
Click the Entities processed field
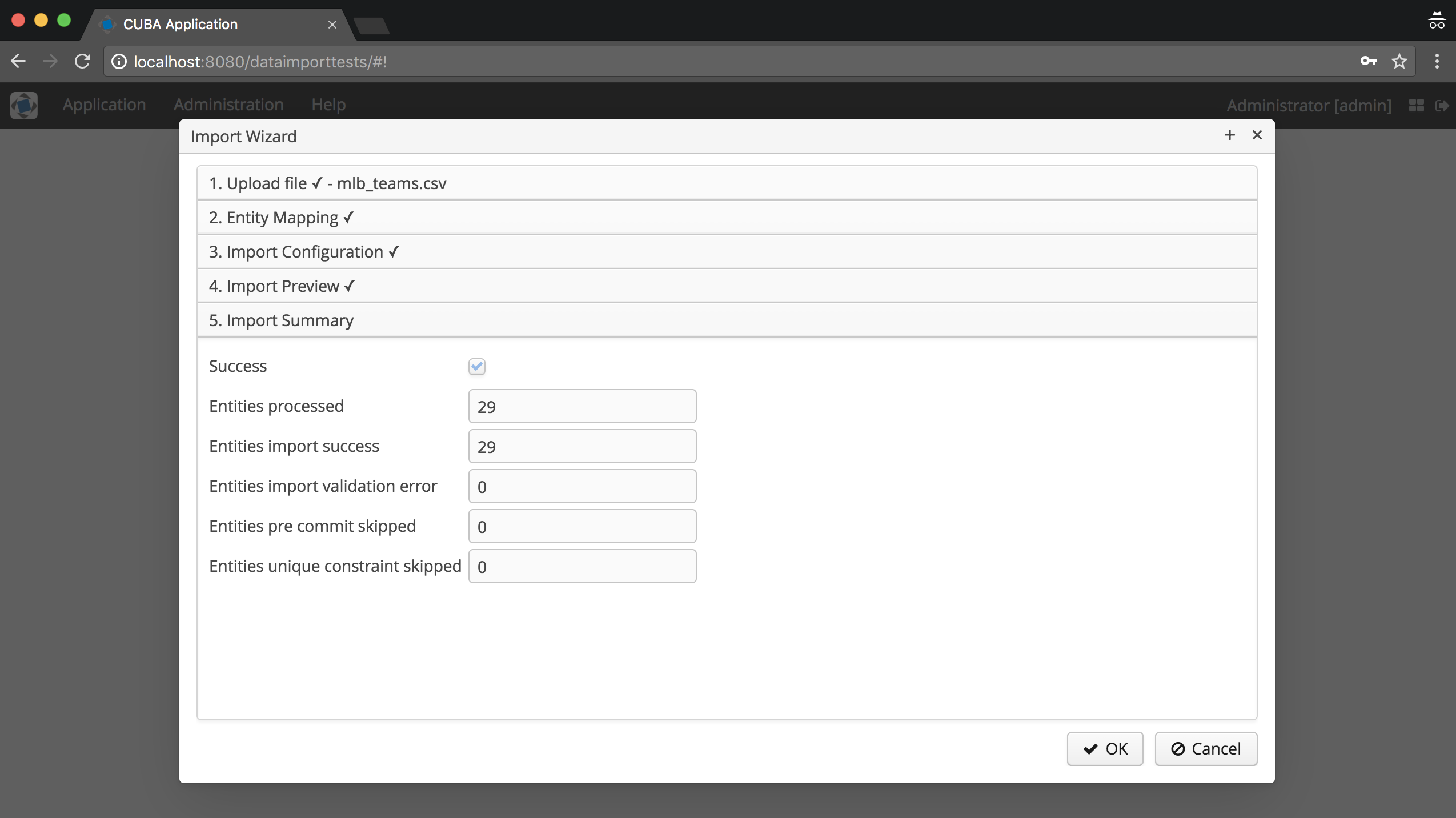tap(582, 406)
